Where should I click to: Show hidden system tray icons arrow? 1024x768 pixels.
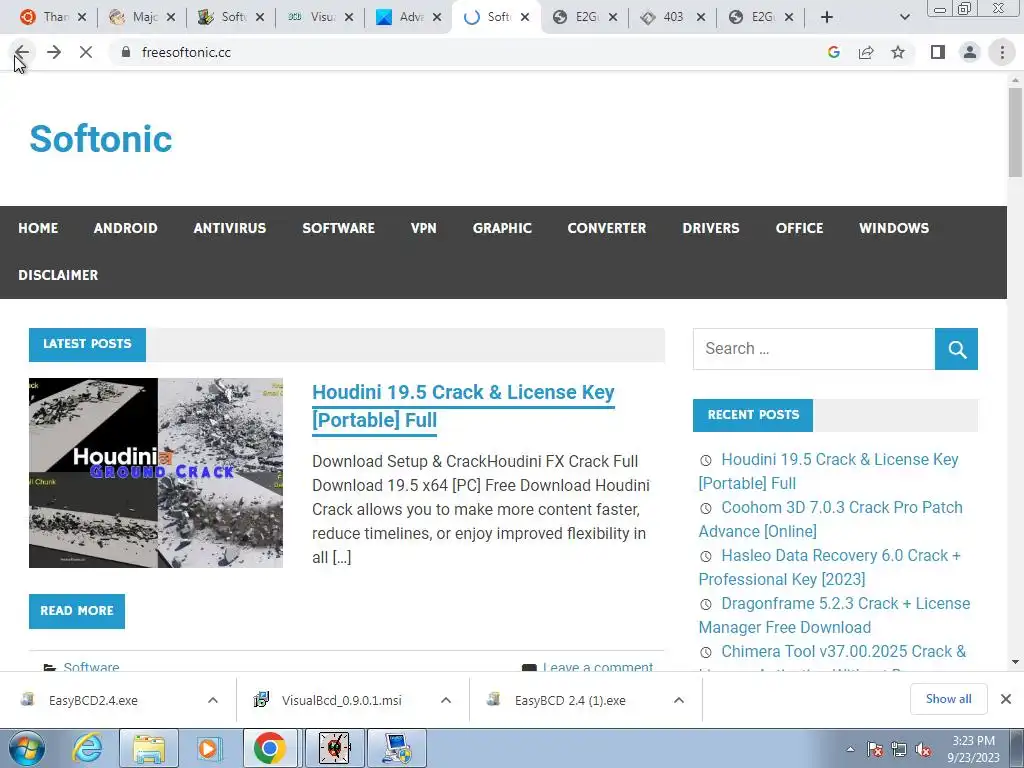[850, 749]
